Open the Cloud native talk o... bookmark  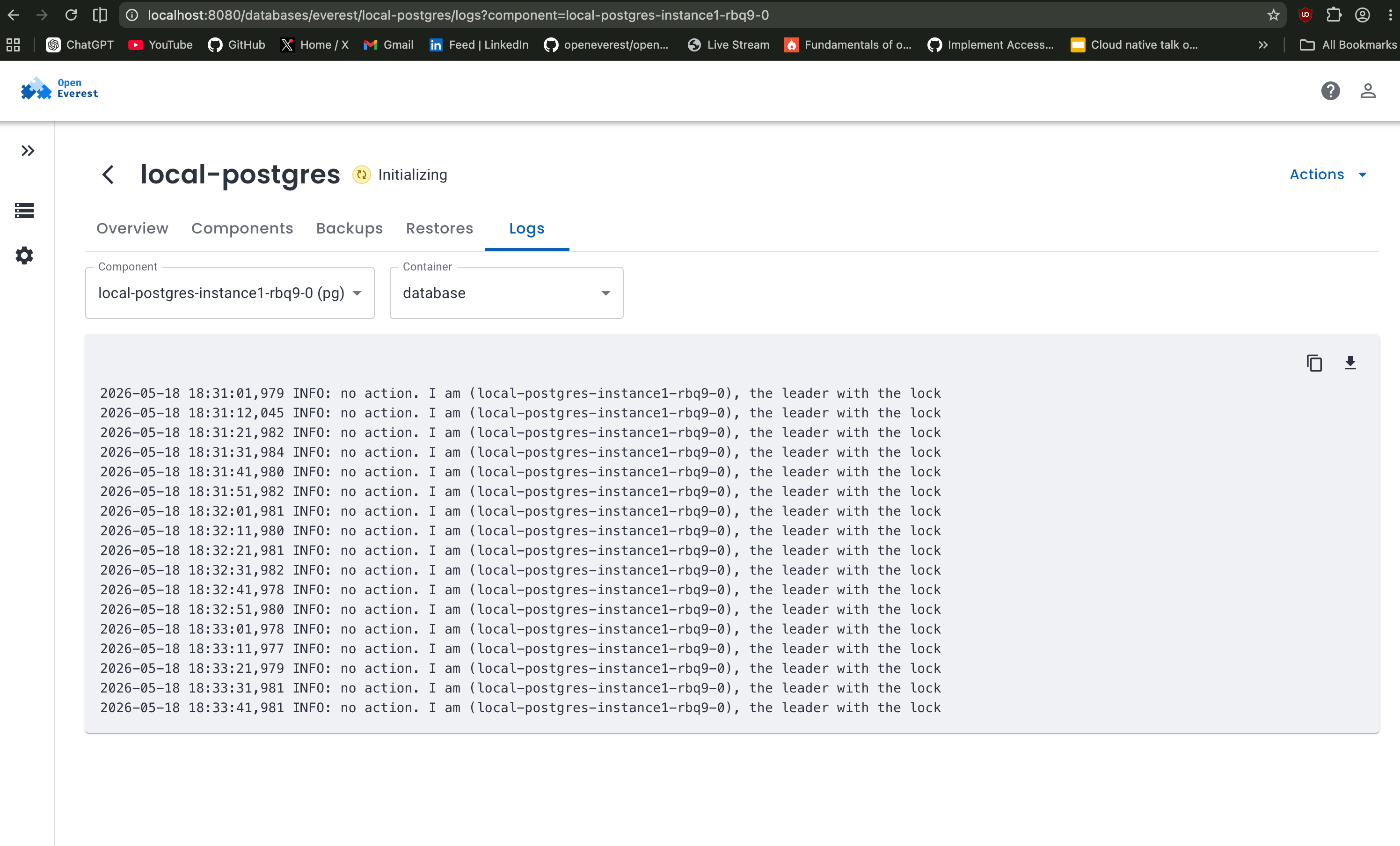coord(1134,45)
